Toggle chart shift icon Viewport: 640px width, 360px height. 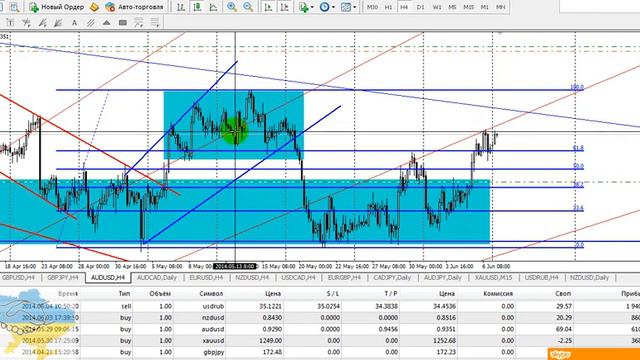284,7
